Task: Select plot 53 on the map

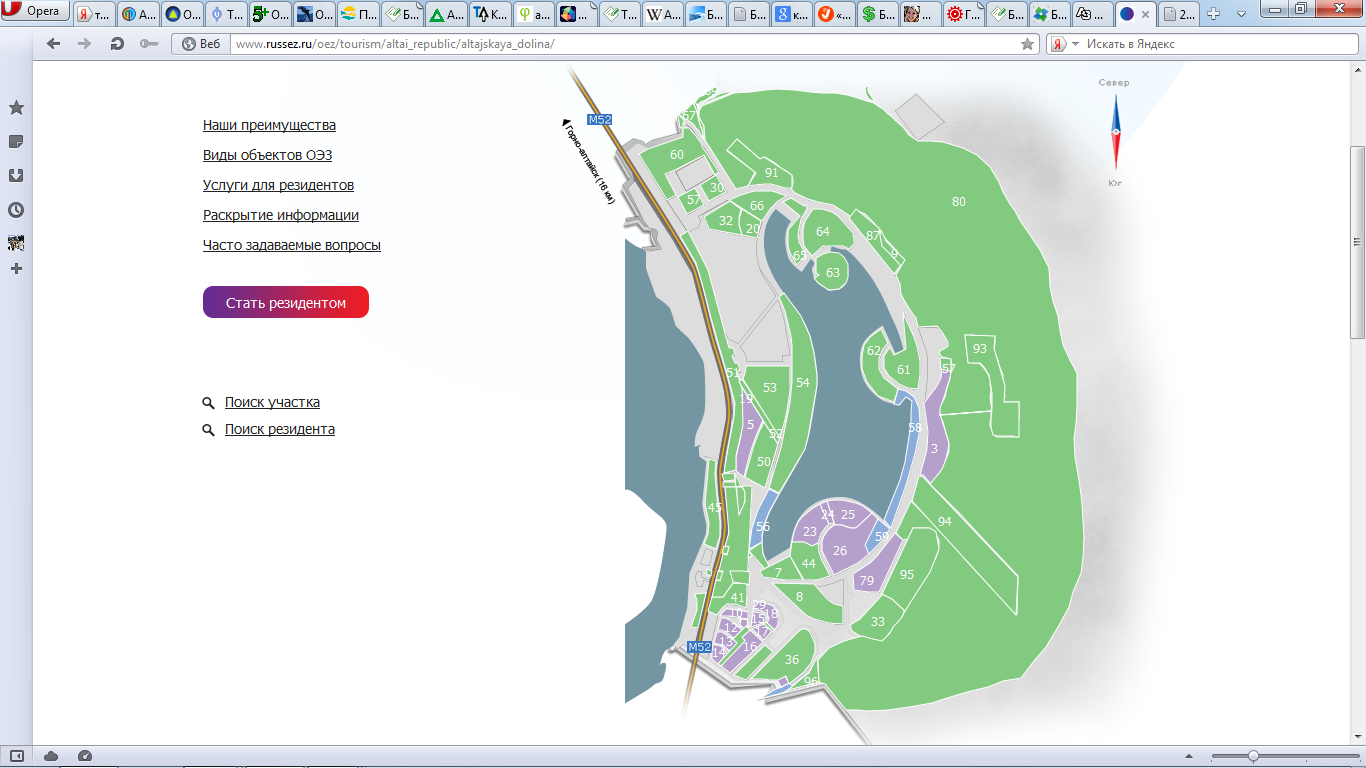Action: click(770, 388)
